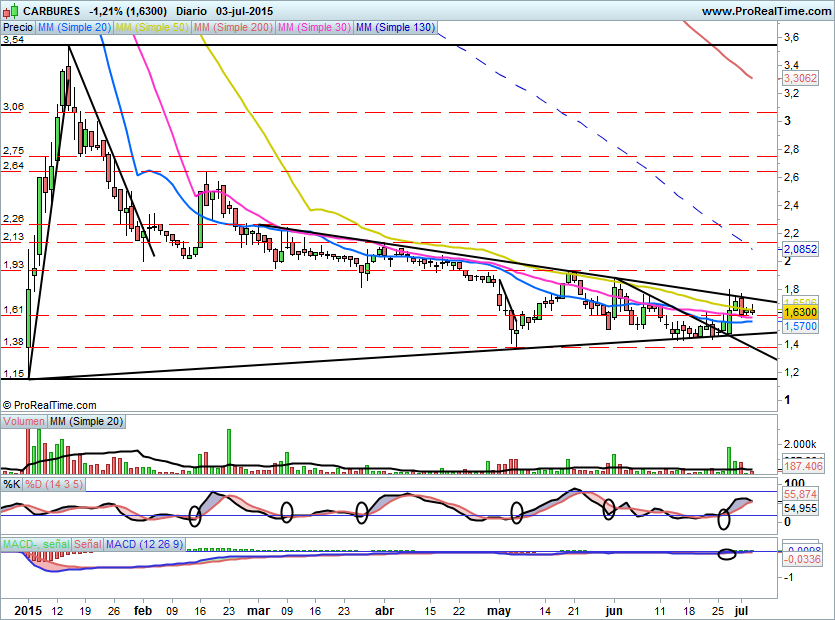Click the 187.406 volume value tag
Image resolution: width=835 pixels, height=620 pixels.
click(x=800, y=466)
